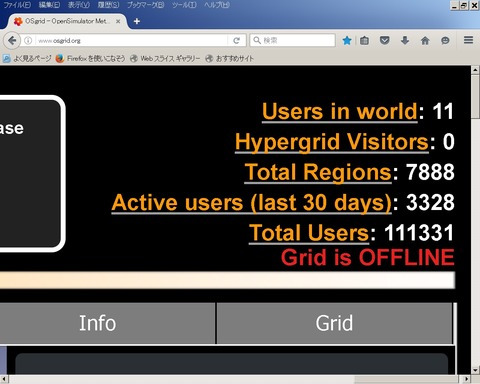
Task: Click the browser back arrow button
Action: [x=12, y=41]
